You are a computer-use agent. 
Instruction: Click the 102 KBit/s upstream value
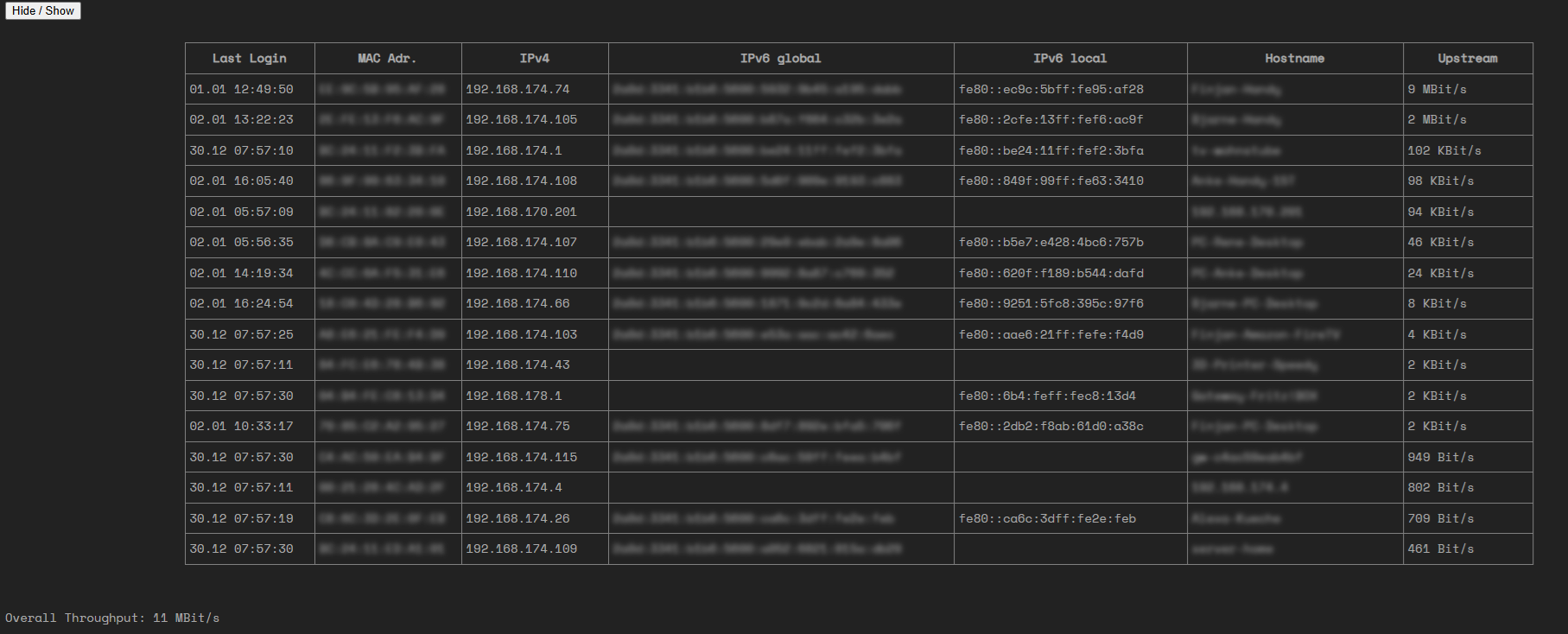click(1444, 150)
